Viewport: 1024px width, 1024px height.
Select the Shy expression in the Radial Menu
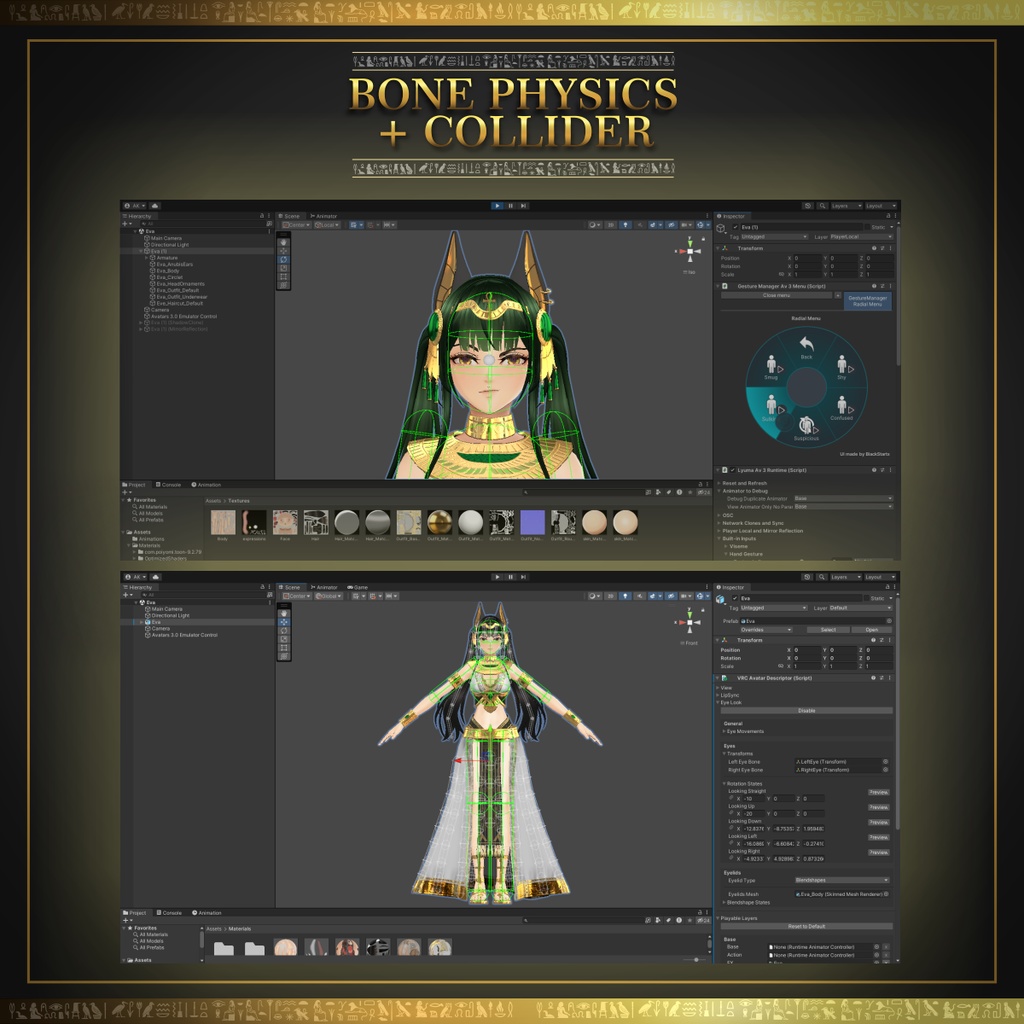(842, 366)
